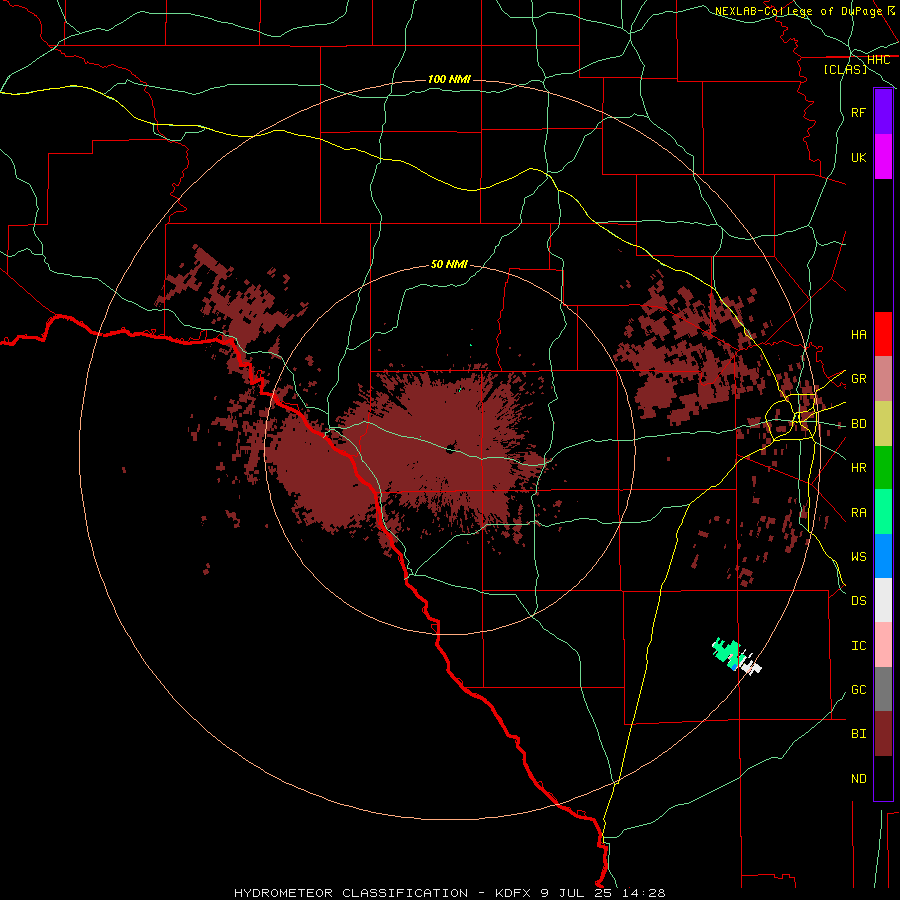
Task: Click the "100 NMI" range ring label
Action: [449, 79]
